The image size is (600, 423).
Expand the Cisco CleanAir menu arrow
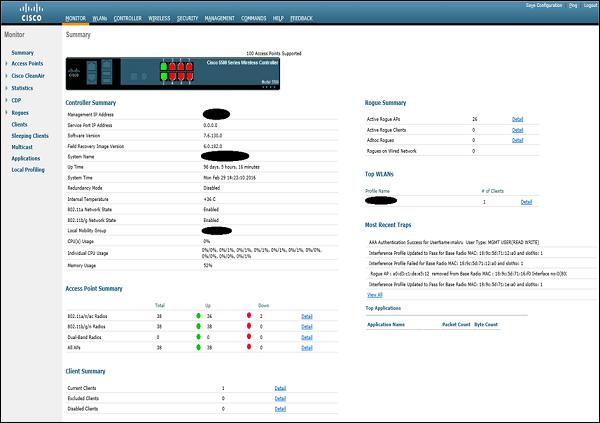point(7,76)
